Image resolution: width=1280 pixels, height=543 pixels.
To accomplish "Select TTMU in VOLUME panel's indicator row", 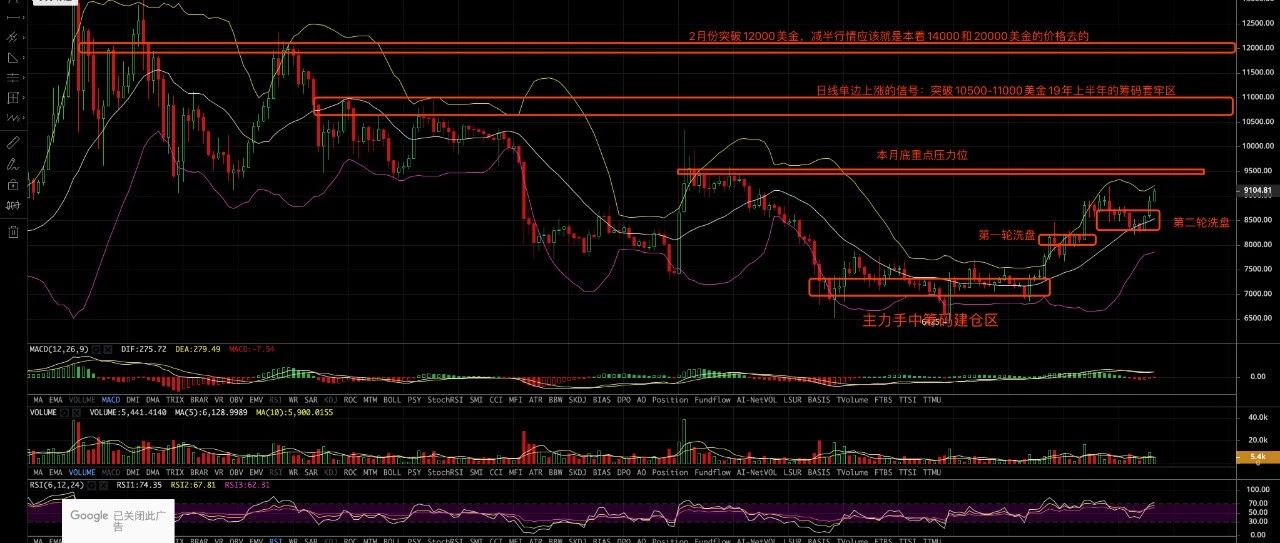I will pyautogui.click(x=932, y=471).
